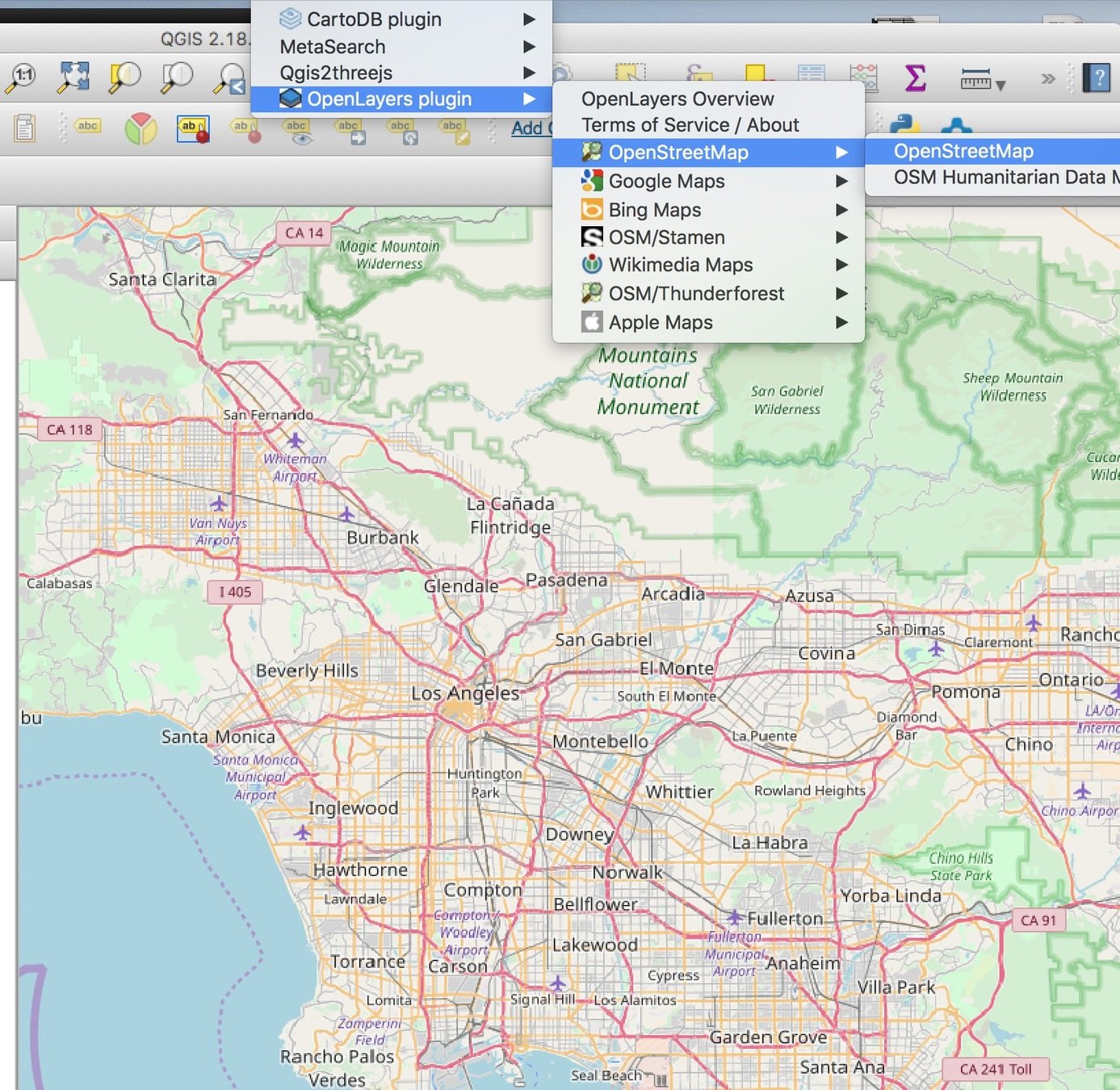Expand the Bing Maps submenu
1120x1090 pixels.
pos(708,210)
